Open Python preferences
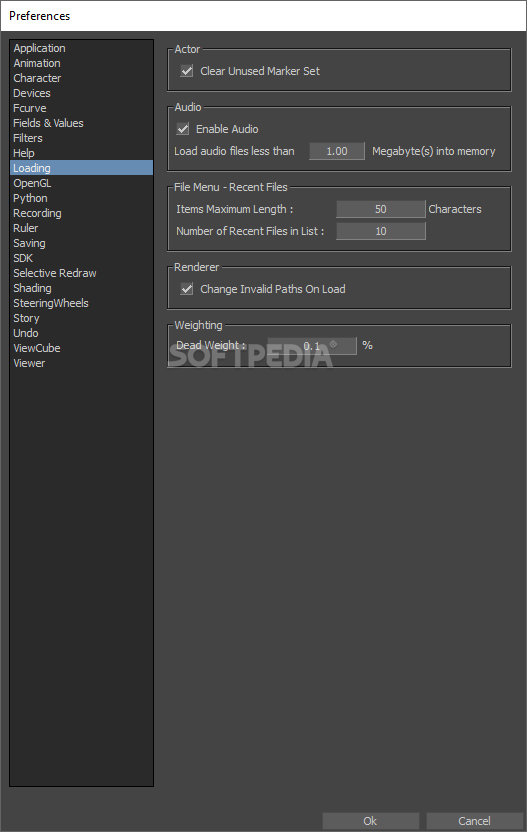 [81, 198]
